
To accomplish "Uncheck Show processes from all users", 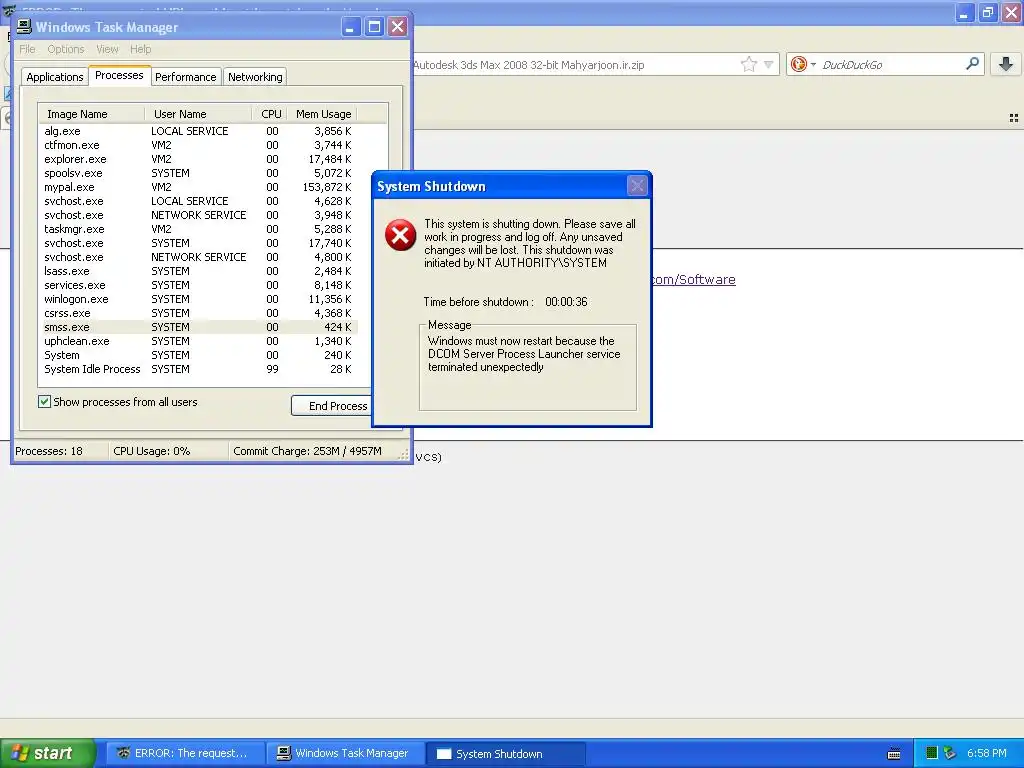I will [44, 402].
